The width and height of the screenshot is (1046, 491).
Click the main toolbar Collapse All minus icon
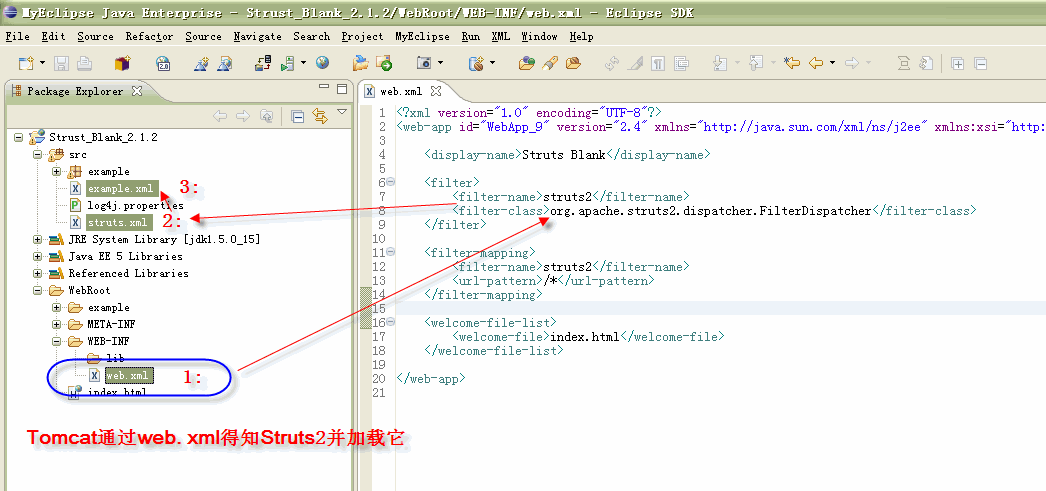click(x=980, y=64)
